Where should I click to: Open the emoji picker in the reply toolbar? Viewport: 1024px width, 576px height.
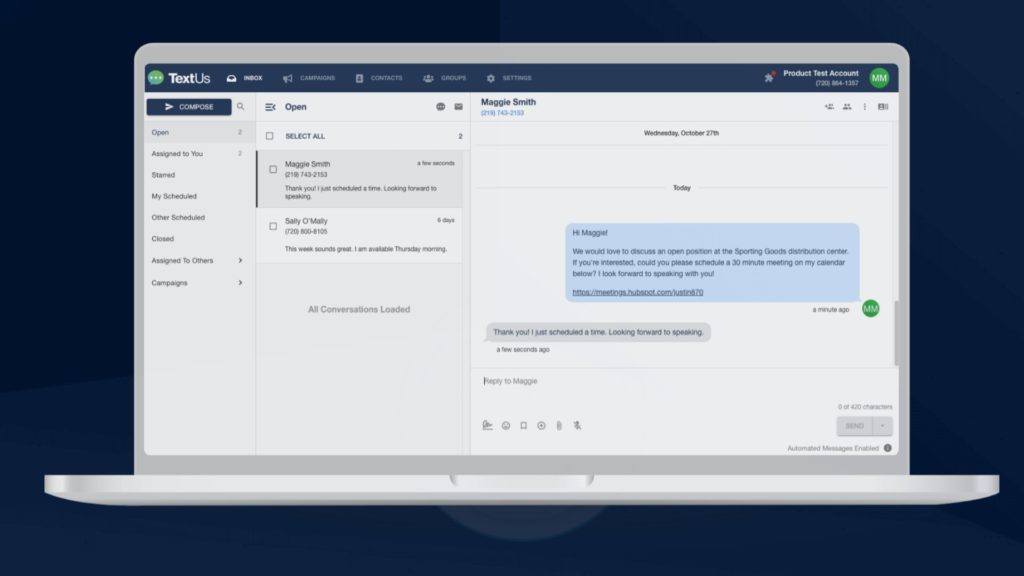[506, 425]
